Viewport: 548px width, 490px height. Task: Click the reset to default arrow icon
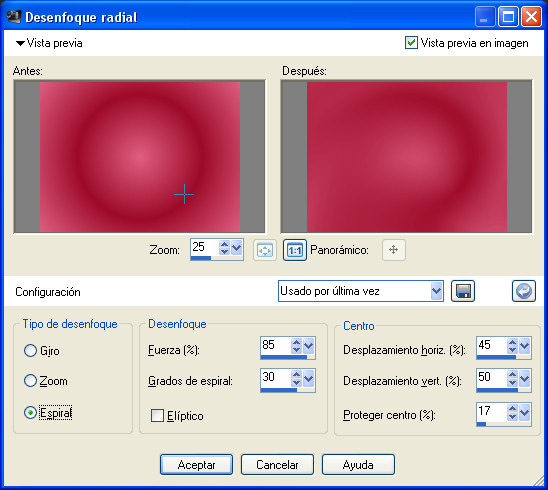pos(524,291)
